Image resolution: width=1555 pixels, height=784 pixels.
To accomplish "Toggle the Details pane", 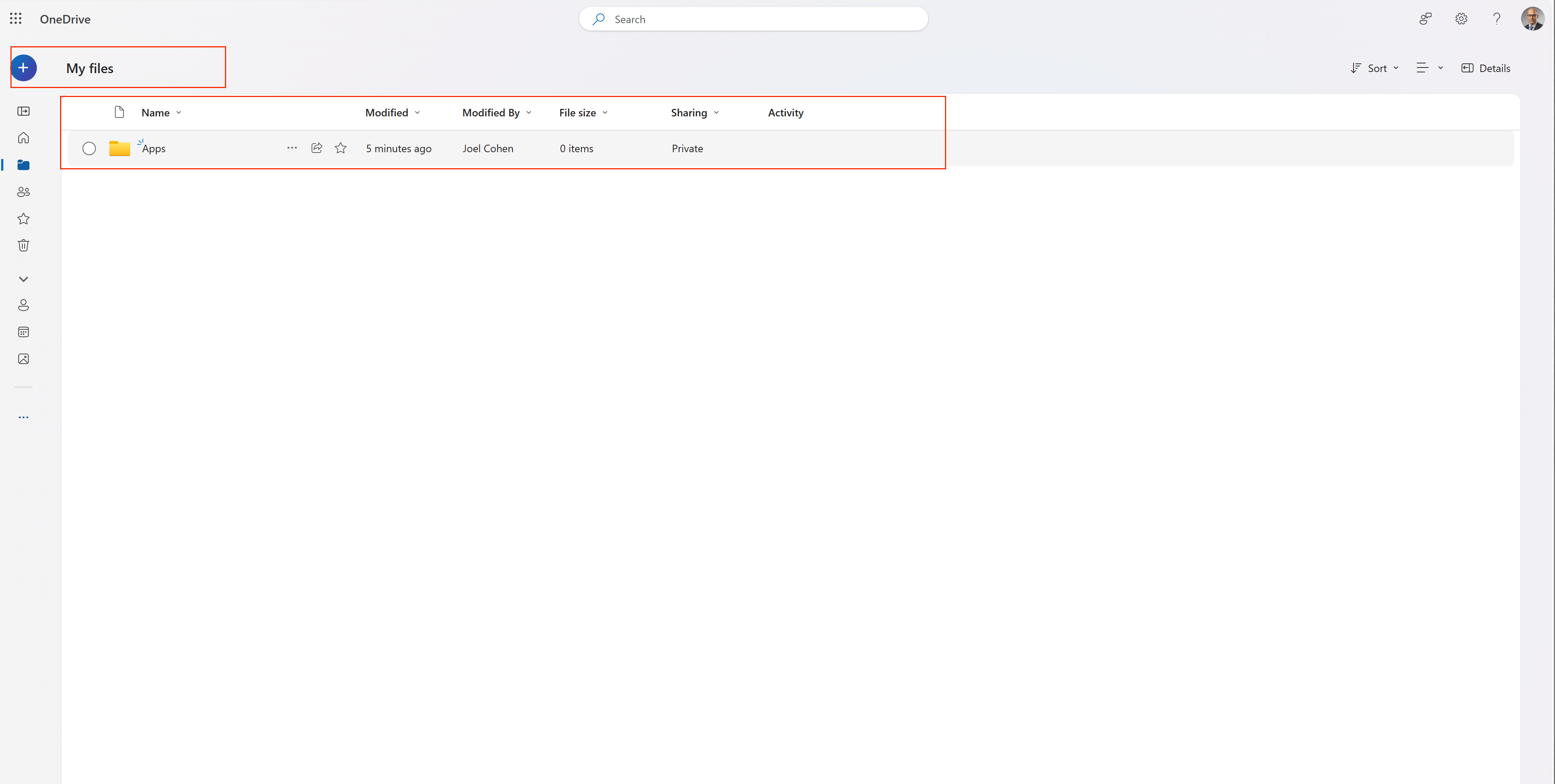I will pyautogui.click(x=1486, y=68).
